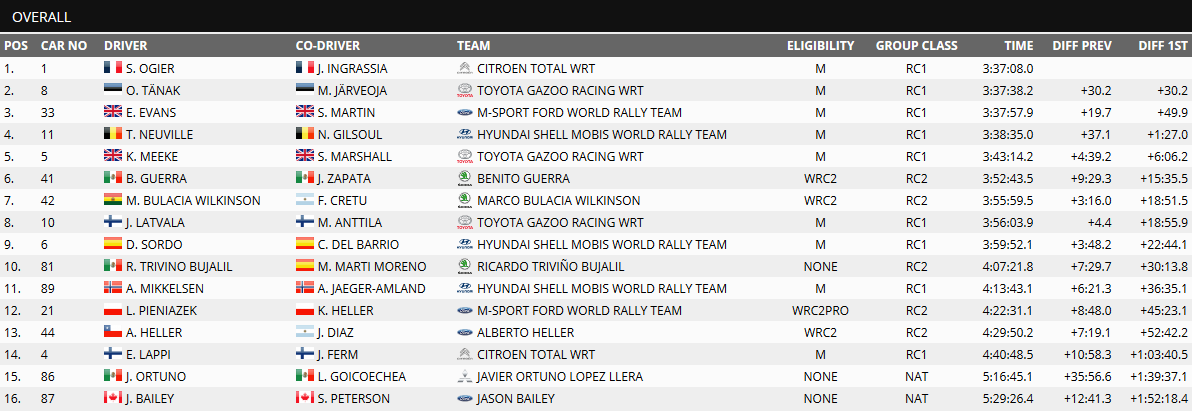Viewport: 1192px width, 411px height.
Task: Click the Belgian flag beside T. Neuville
Action: coord(113,134)
